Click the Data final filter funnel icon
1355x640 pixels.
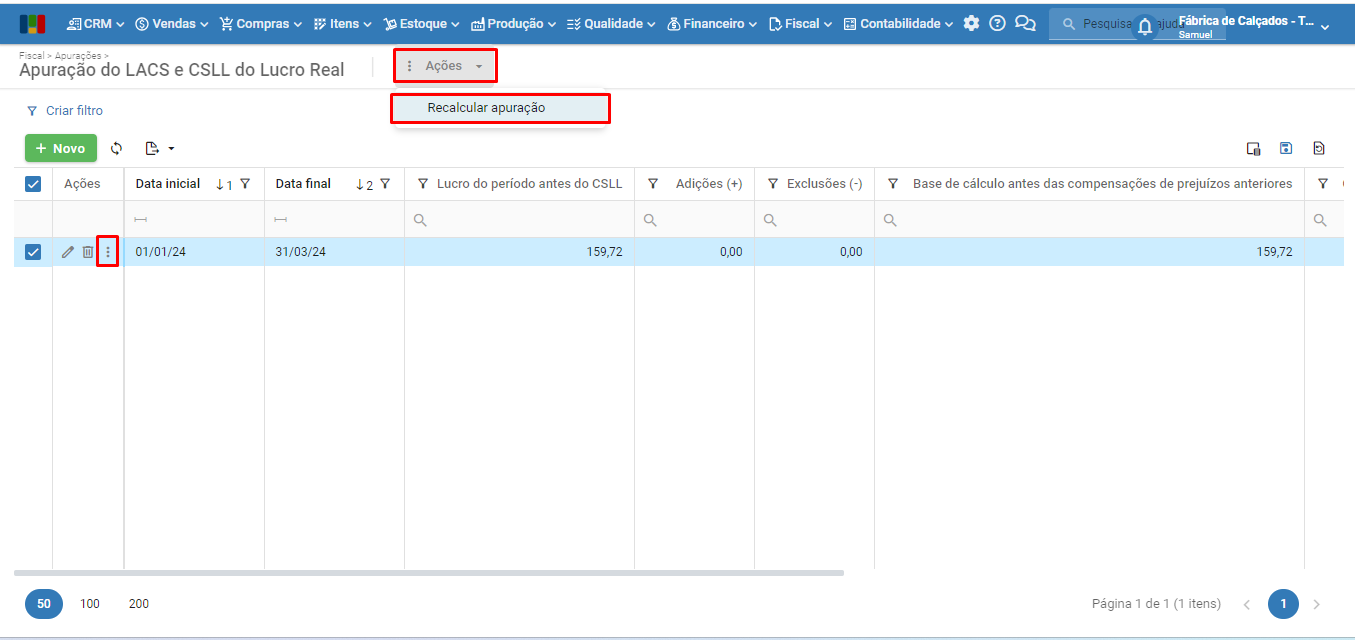pyautogui.click(x=385, y=184)
